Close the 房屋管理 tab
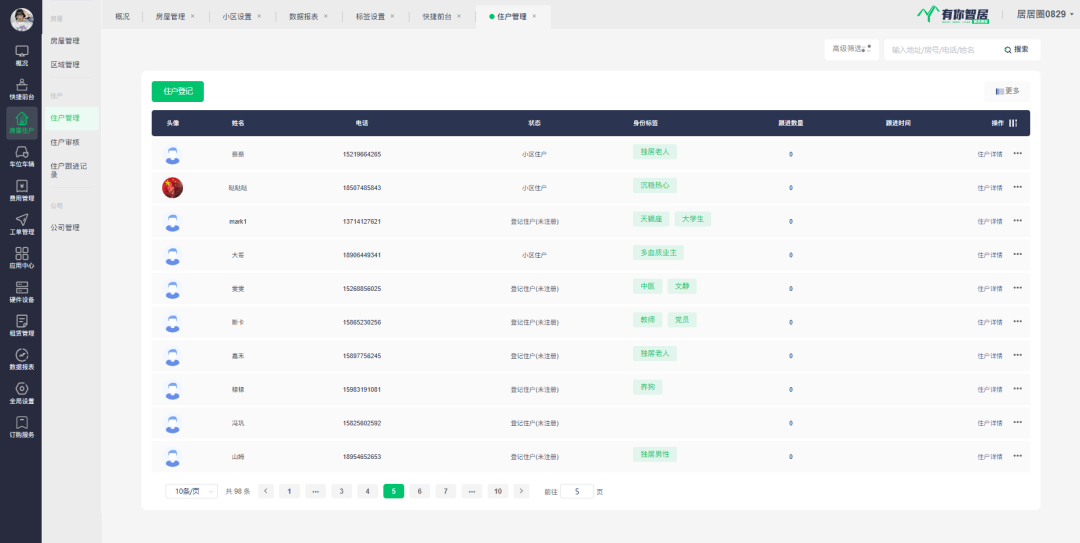The width and height of the screenshot is (1080, 543). coord(192,17)
